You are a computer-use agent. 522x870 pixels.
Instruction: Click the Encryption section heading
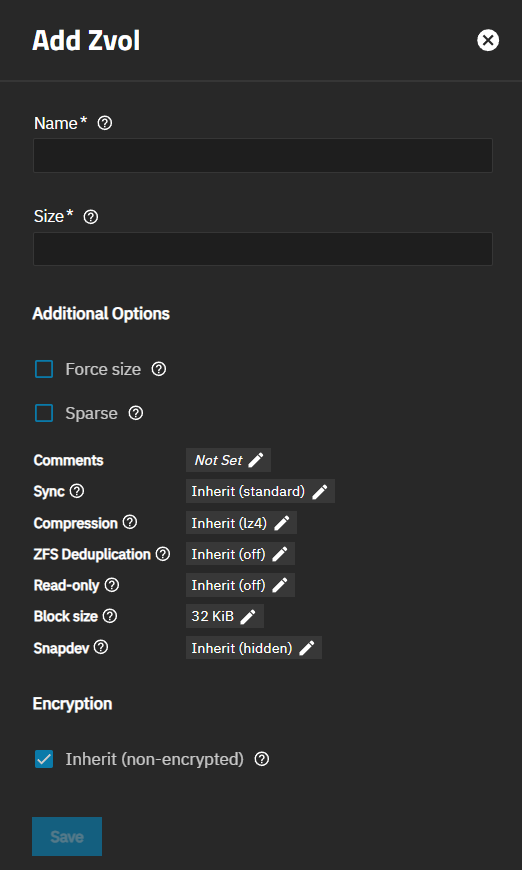(x=72, y=704)
